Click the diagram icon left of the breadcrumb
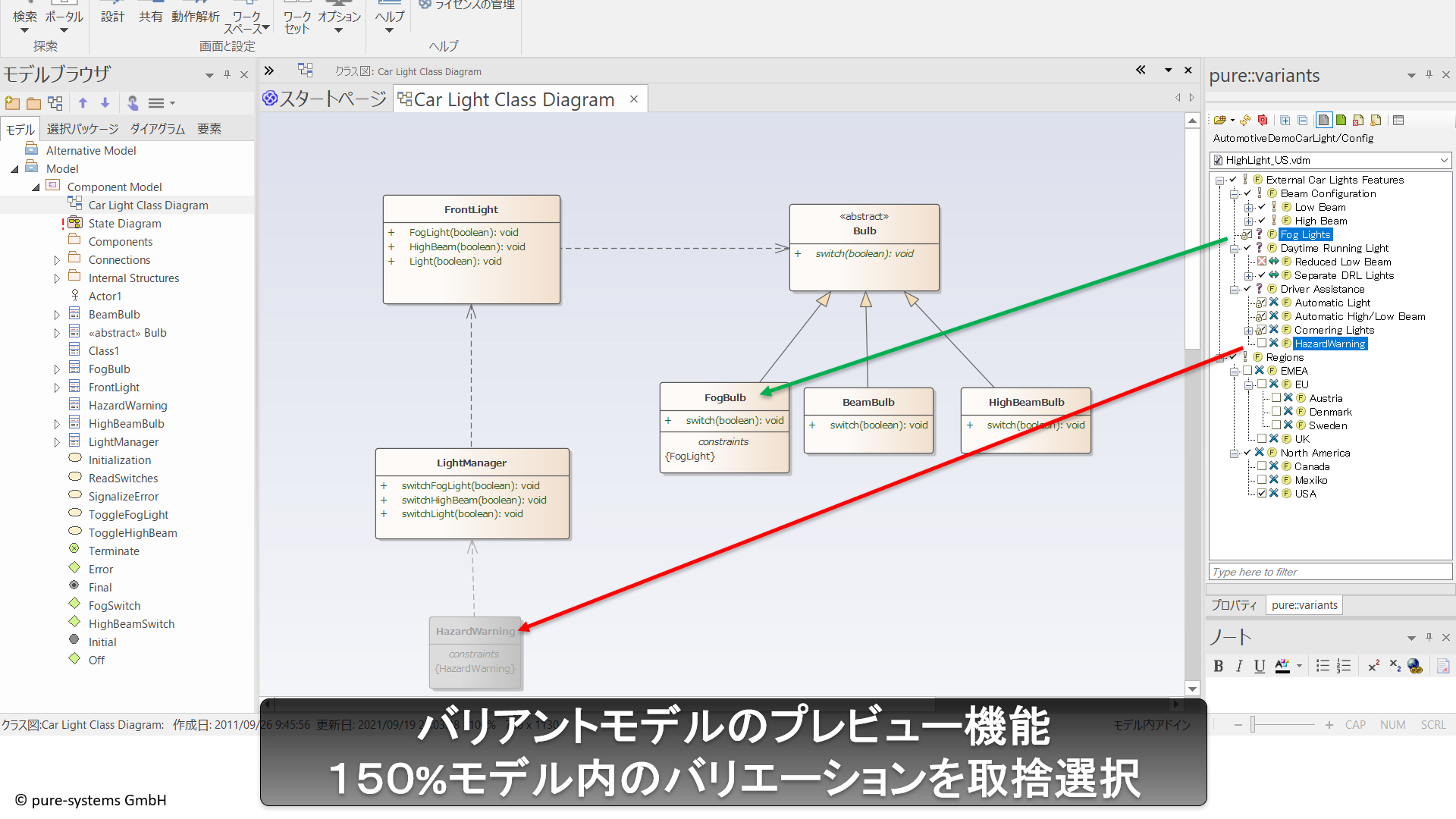The height and width of the screenshot is (819, 1456). 305,71
